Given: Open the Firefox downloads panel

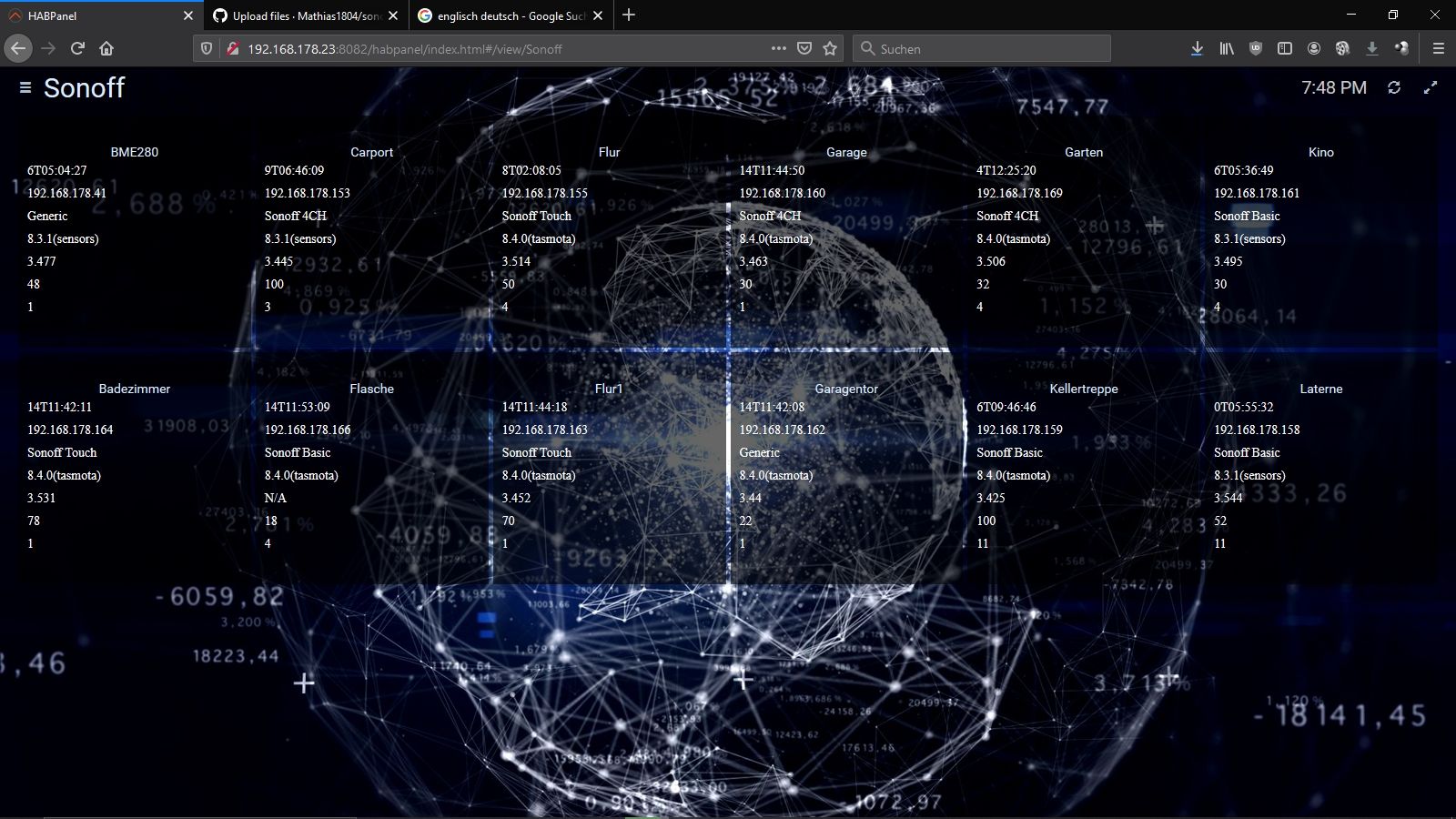Looking at the screenshot, I should pyautogui.click(x=1197, y=48).
